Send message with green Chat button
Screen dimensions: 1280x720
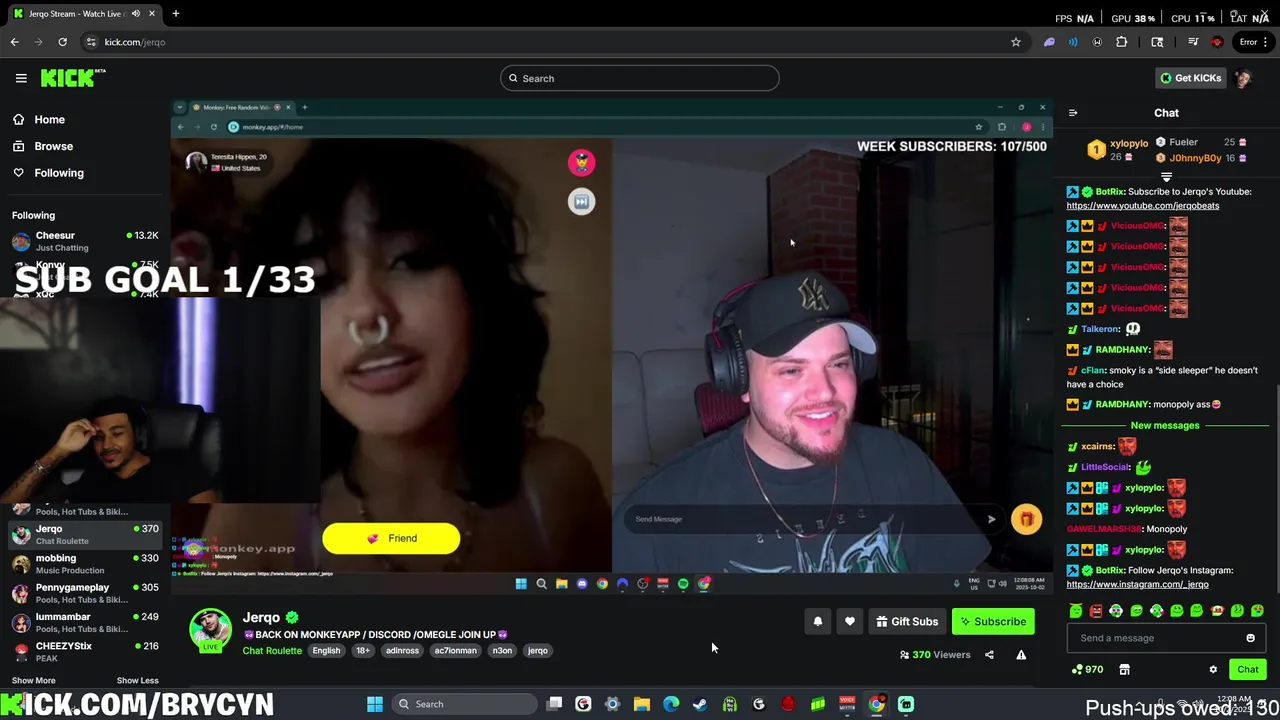[1248, 670]
